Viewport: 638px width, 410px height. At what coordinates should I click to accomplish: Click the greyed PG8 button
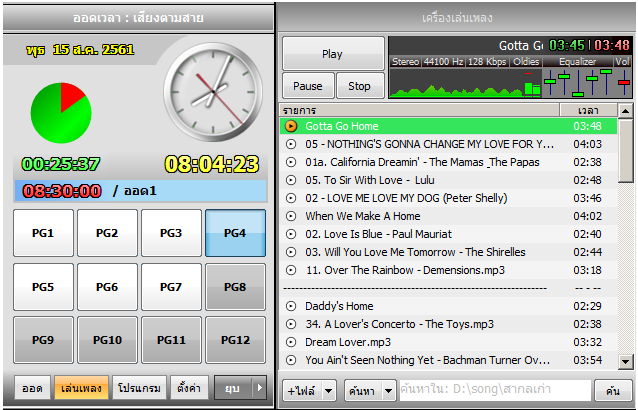pyautogui.click(x=235, y=287)
